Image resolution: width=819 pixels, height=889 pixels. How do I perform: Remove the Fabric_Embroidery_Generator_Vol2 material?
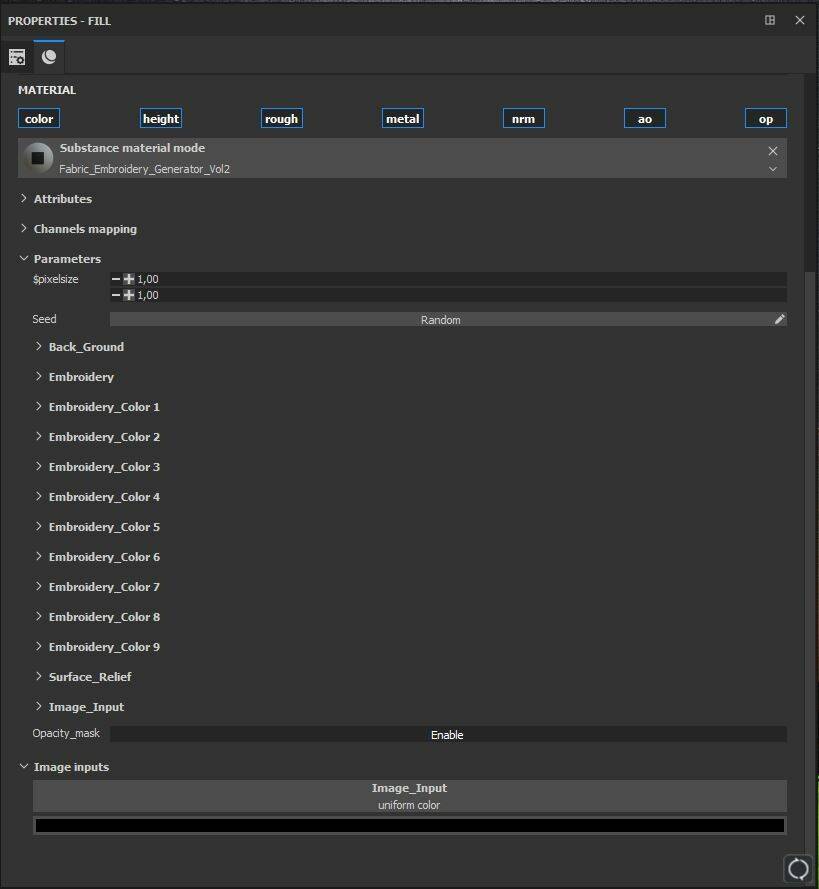[x=773, y=151]
